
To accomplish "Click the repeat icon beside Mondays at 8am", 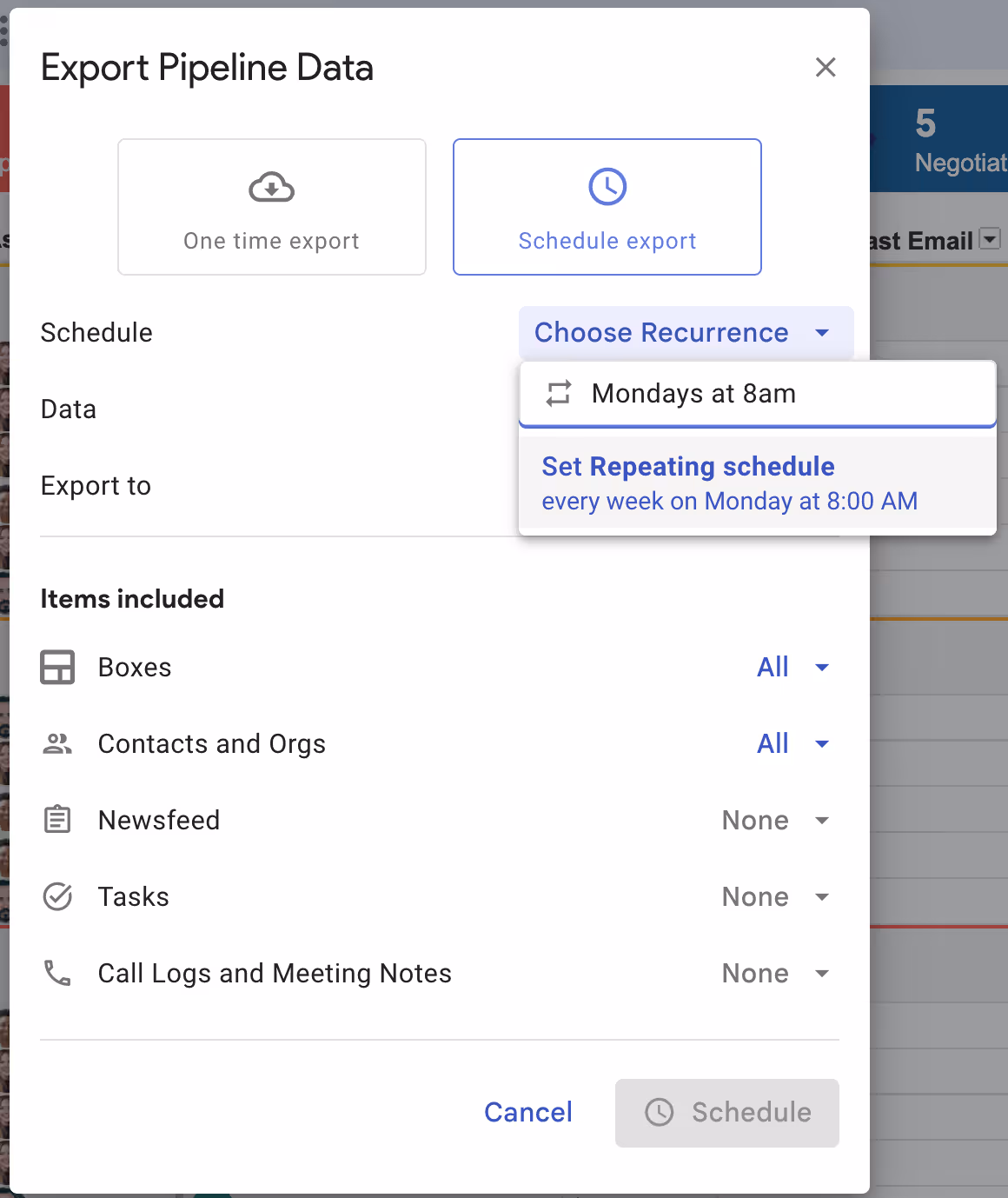I will click(559, 394).
